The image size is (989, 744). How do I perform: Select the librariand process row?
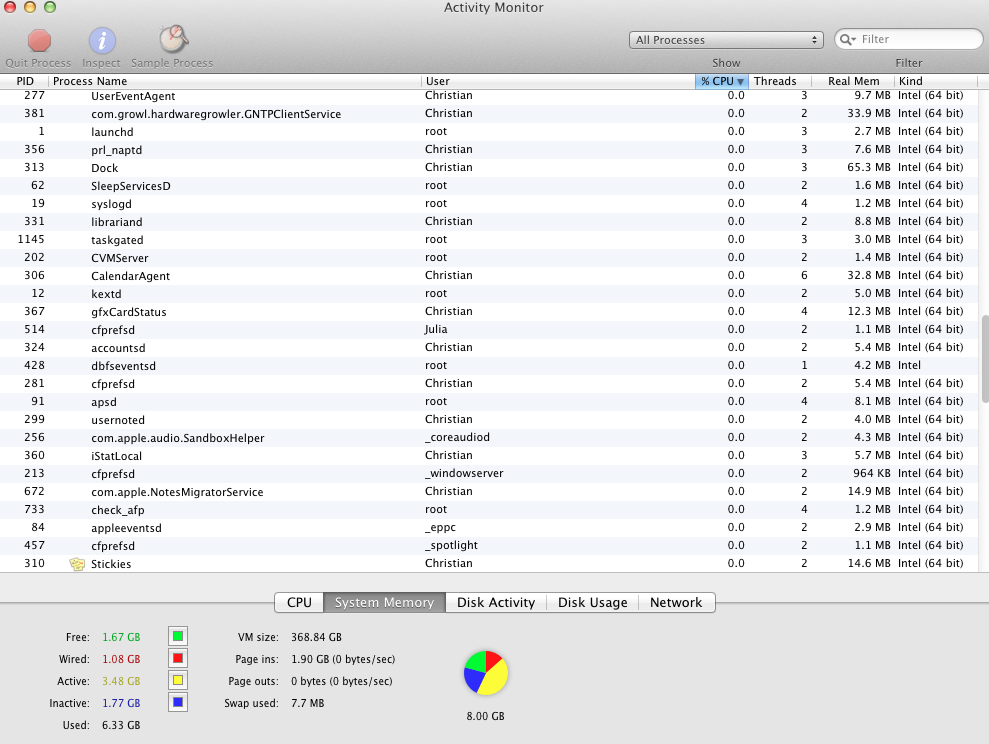tap(489, 221)
